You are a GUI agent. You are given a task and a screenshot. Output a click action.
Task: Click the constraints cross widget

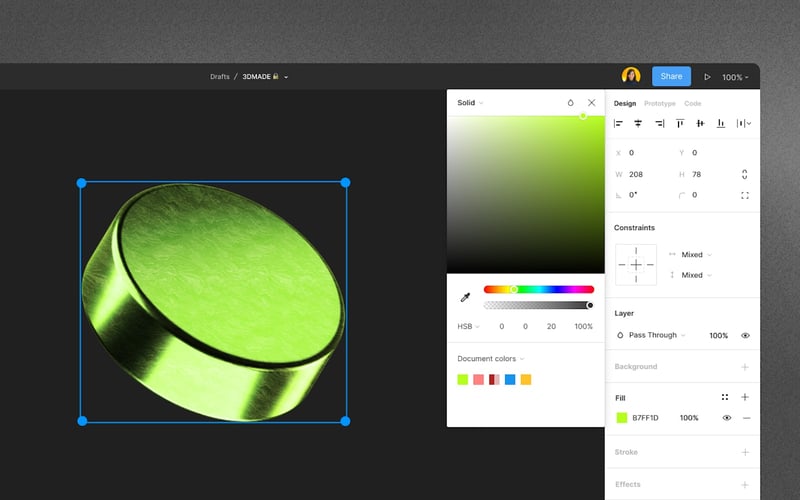[636, 264]
